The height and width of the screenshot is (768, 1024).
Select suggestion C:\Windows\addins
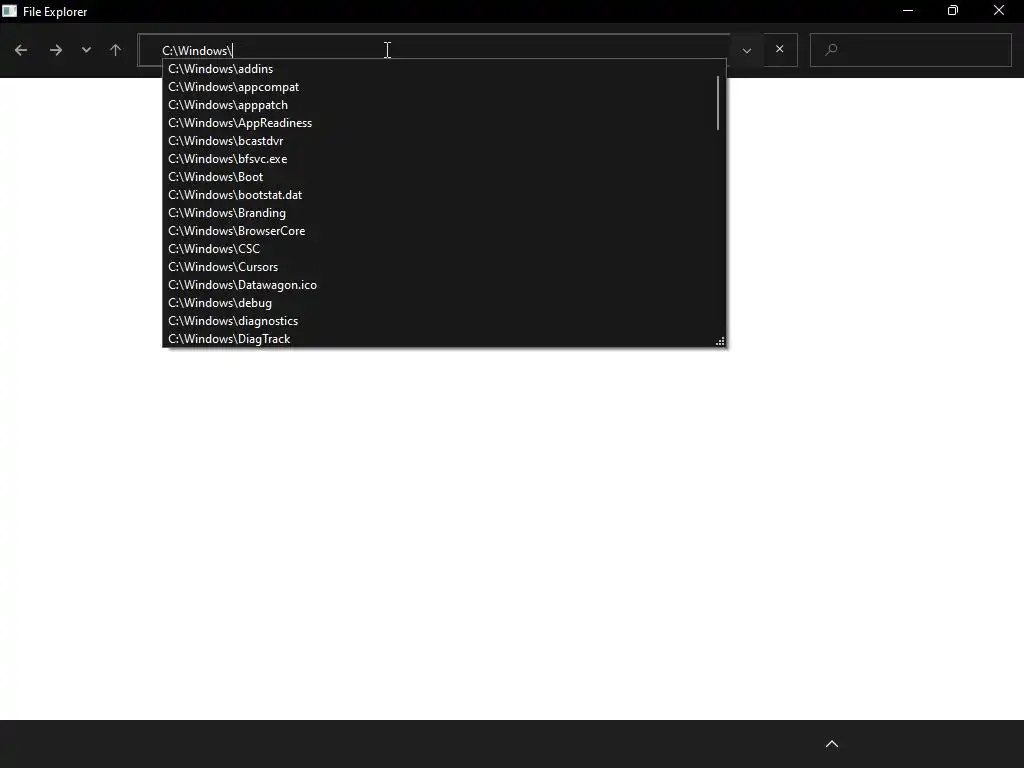444,69
